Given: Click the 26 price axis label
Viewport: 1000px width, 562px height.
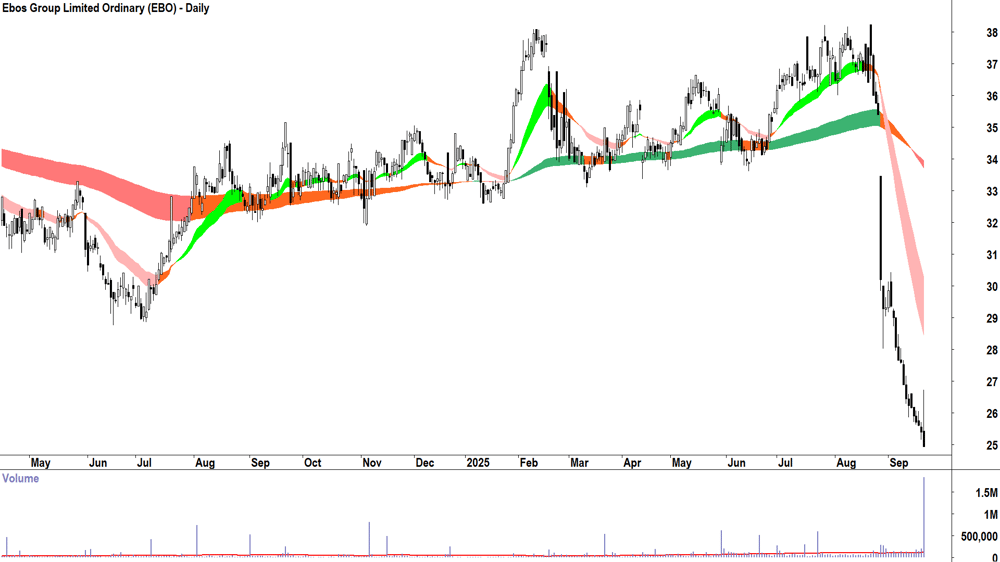Looking at the screenshot, I should coord(992,414).
